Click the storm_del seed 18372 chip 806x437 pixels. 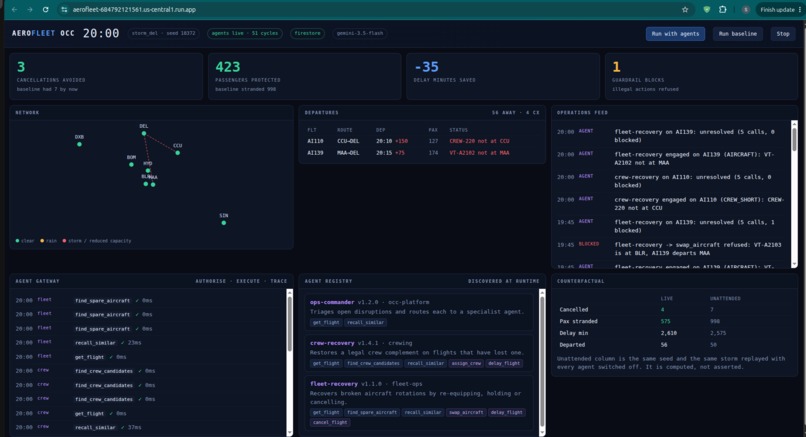[163, 33]
